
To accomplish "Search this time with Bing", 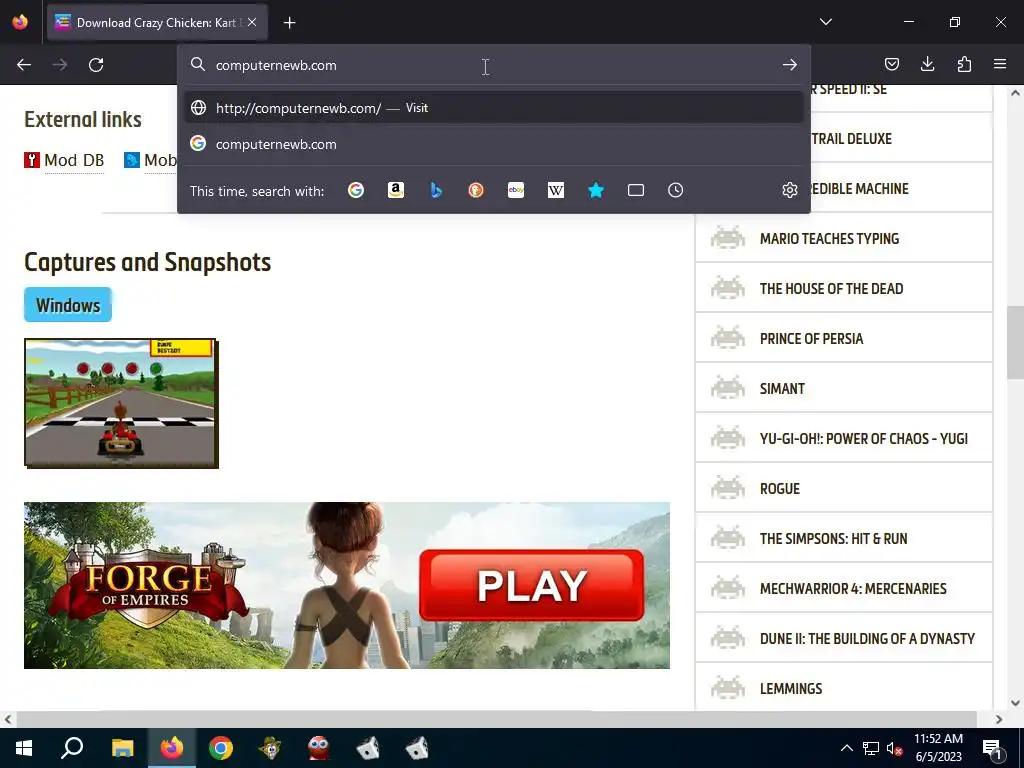I will 436,190.
